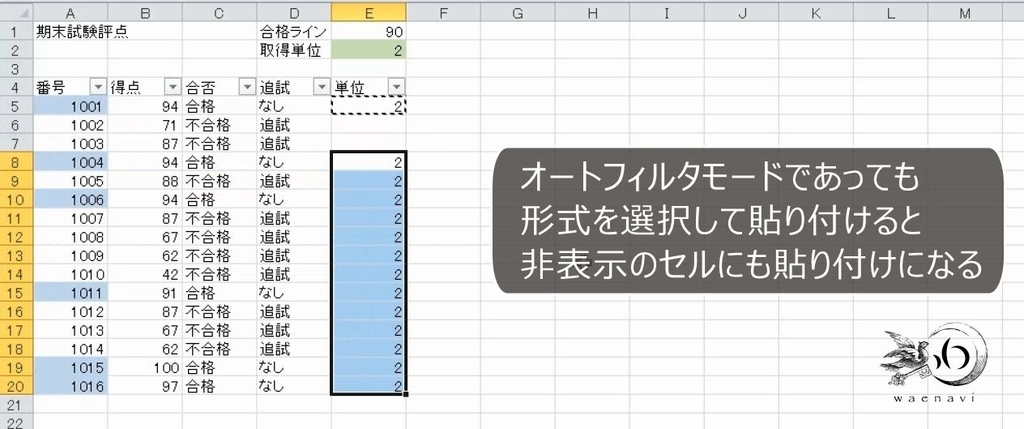1024x429 pixels.
Task: Click 追試 cell in row 1003
Action: pos(294,143)
